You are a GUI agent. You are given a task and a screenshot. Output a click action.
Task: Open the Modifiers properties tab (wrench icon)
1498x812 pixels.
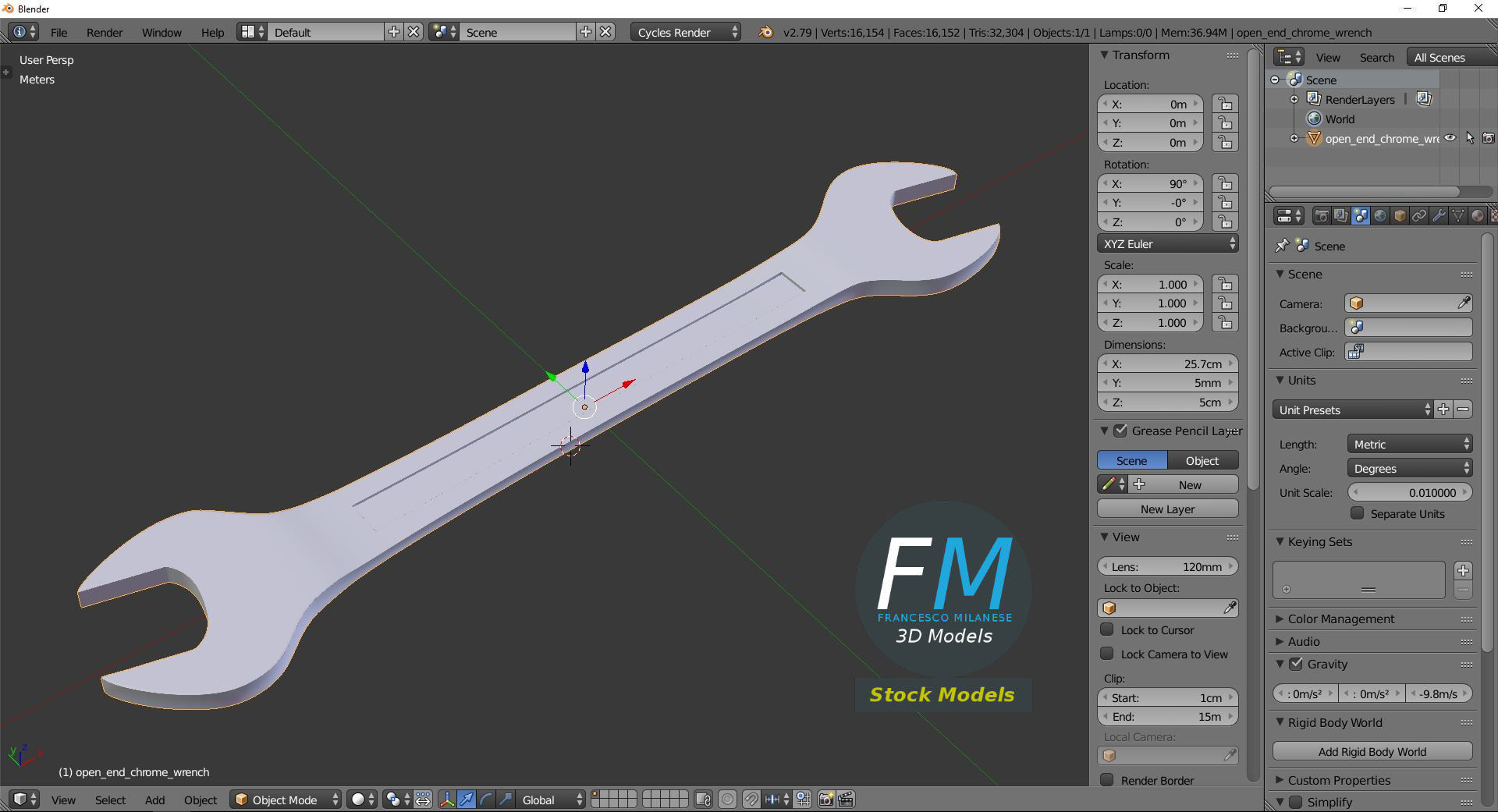(x=1439, y=215)
